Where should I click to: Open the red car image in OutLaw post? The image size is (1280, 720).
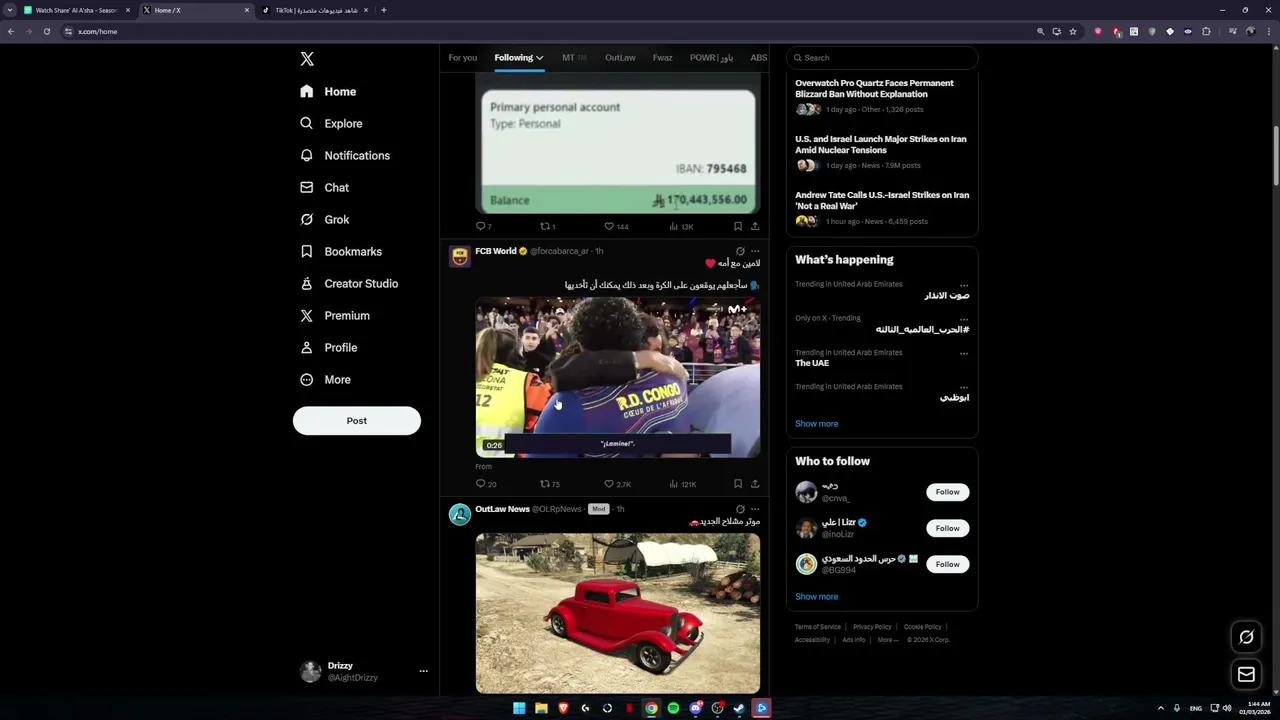click(618, 613)
